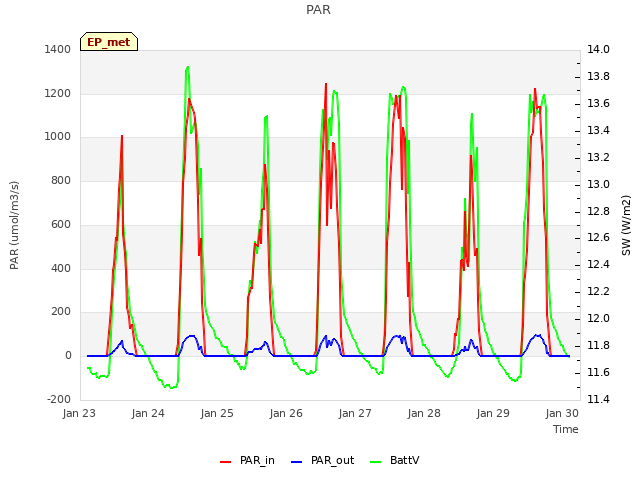Click the 13.6 right-axis tick label
This screenshot has height=480, width=640.
coord(598,103)
